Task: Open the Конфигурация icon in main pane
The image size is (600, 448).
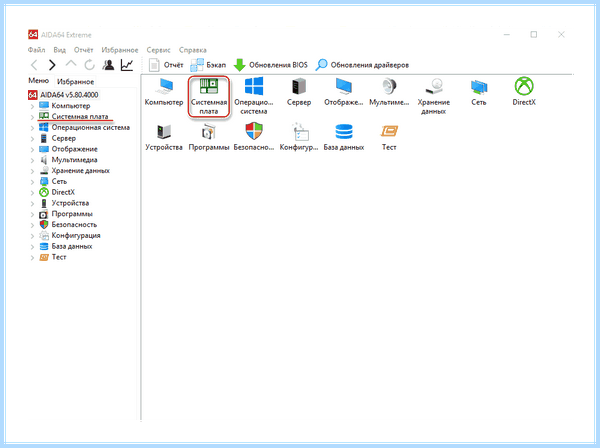Action: [299, 137]
